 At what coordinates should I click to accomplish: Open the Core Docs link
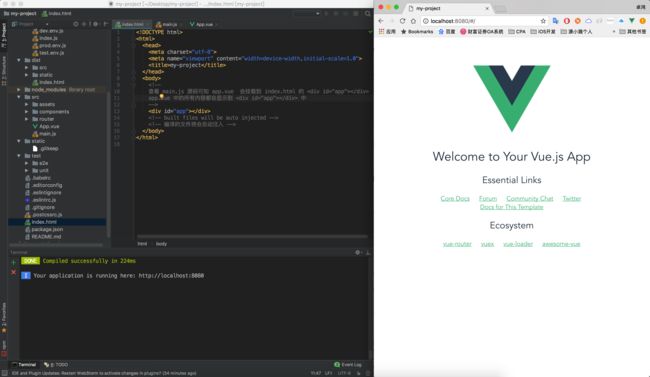pyautogui.click(x=455, y=199)
